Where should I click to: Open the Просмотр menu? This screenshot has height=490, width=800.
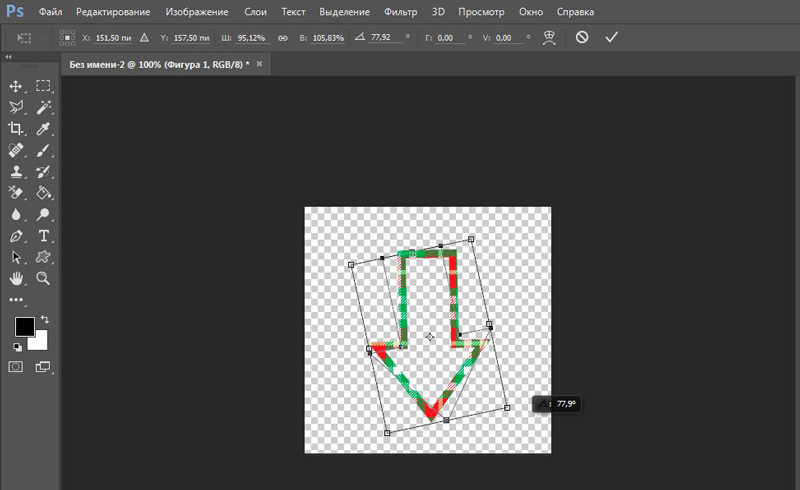481,12
